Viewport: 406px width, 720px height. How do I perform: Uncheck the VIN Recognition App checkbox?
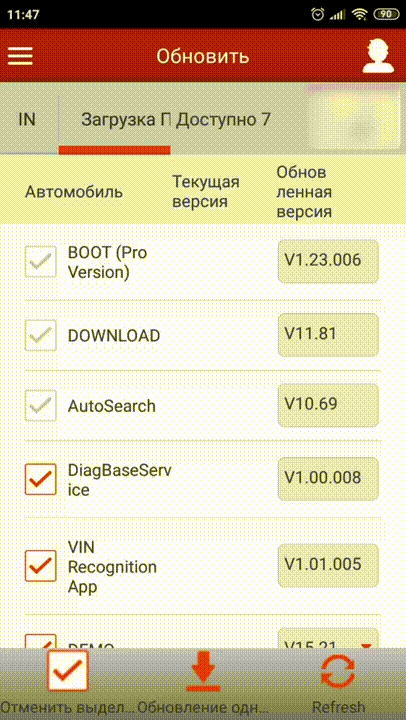coord(40,566)
